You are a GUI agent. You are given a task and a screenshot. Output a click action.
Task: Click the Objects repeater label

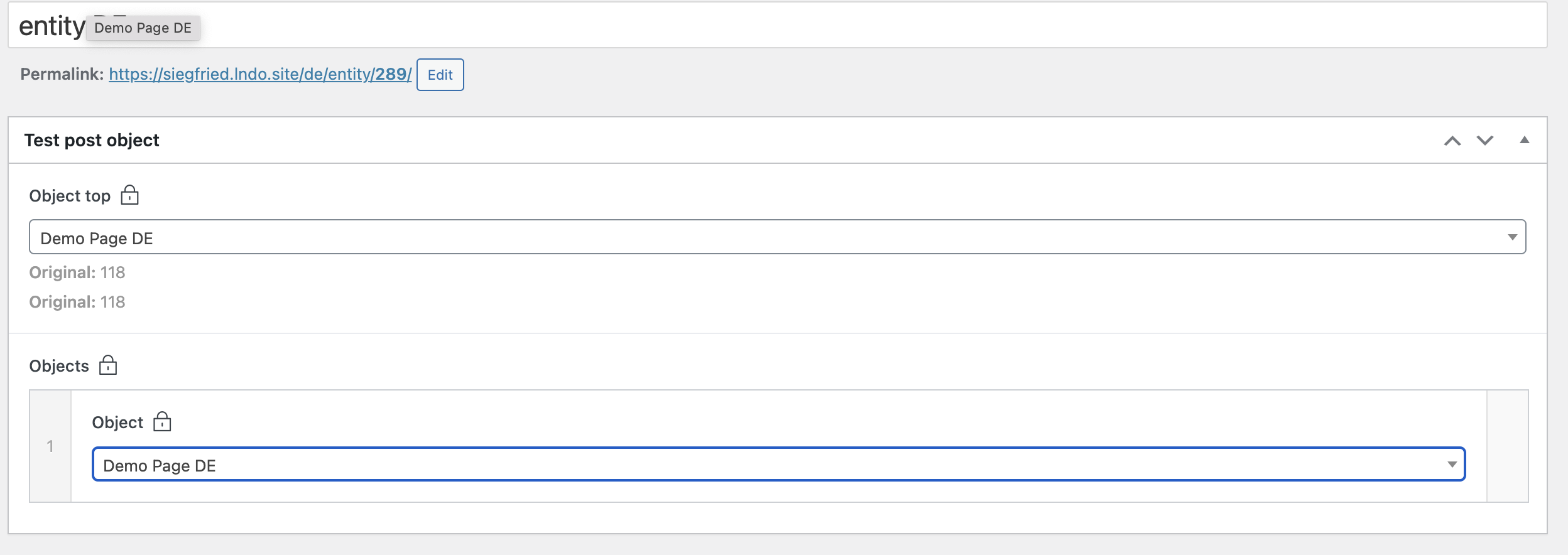point(59,366)
